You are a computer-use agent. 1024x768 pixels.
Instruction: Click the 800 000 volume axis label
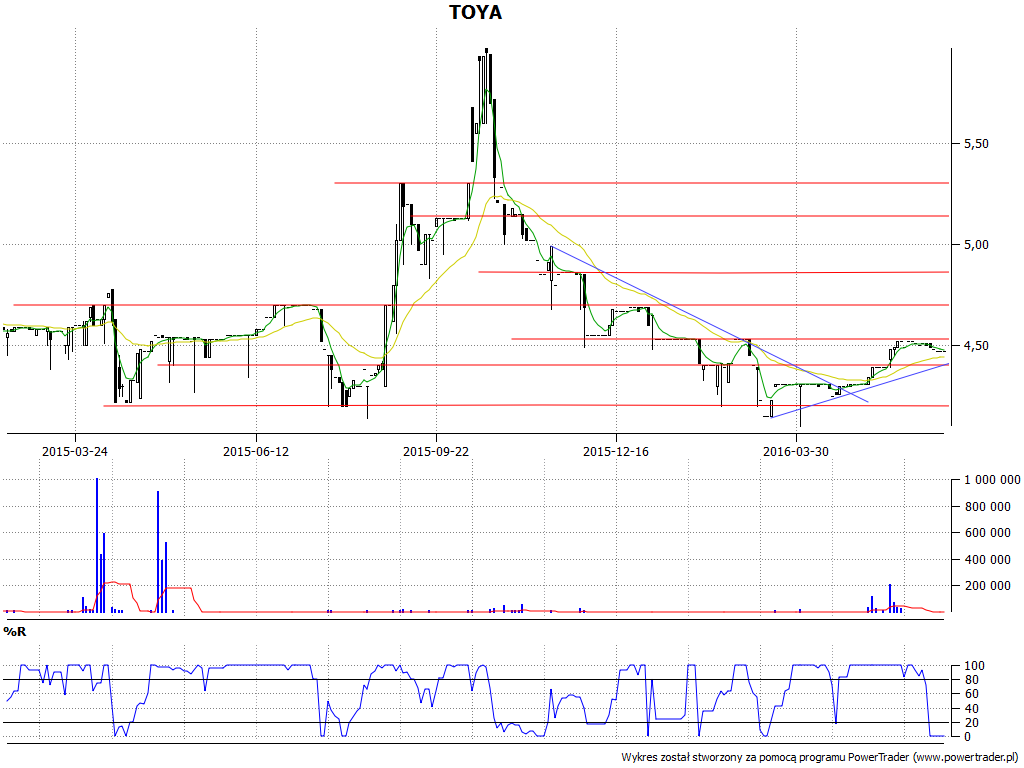pos(987,507)
